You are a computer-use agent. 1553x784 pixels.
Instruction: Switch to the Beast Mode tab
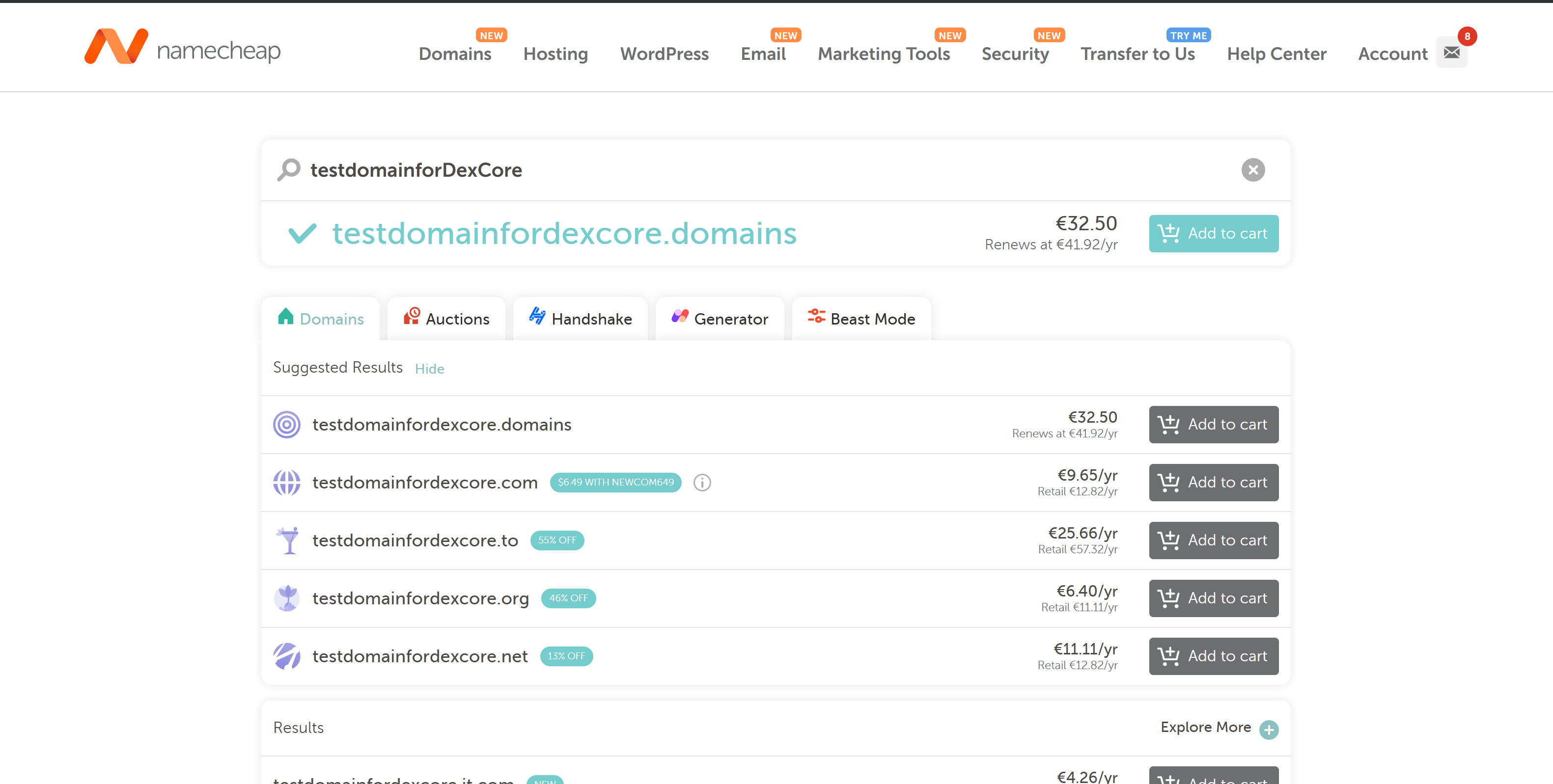[x=861, y=319]
